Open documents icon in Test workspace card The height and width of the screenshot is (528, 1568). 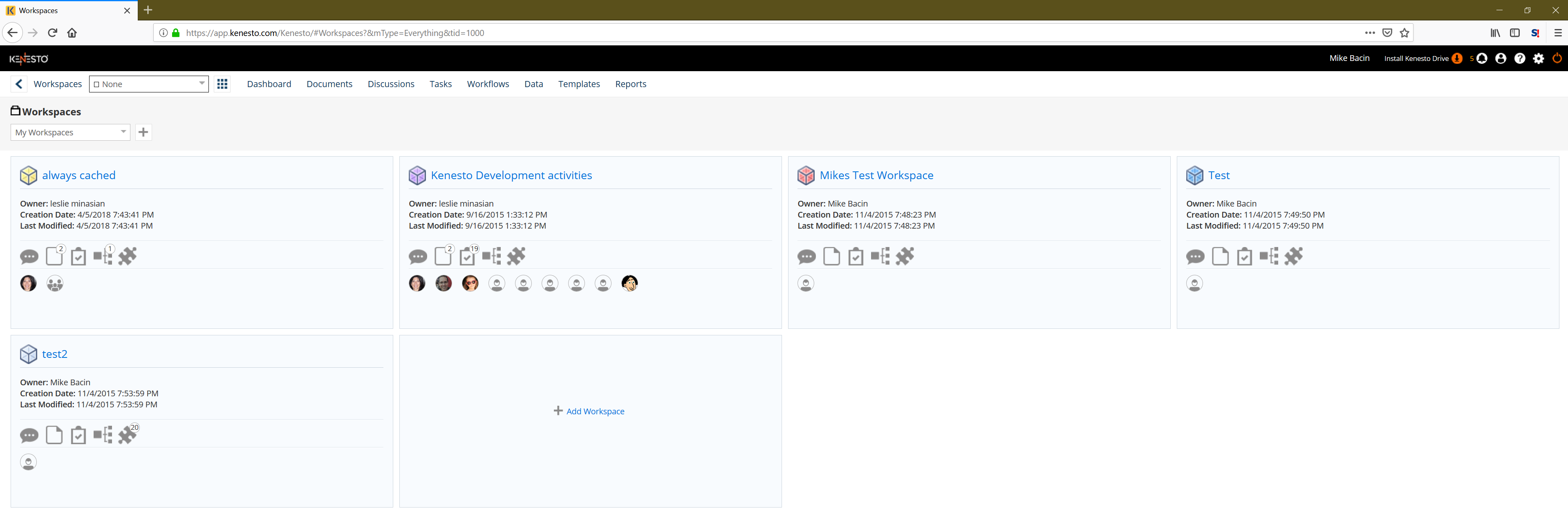pos(1221,256)
